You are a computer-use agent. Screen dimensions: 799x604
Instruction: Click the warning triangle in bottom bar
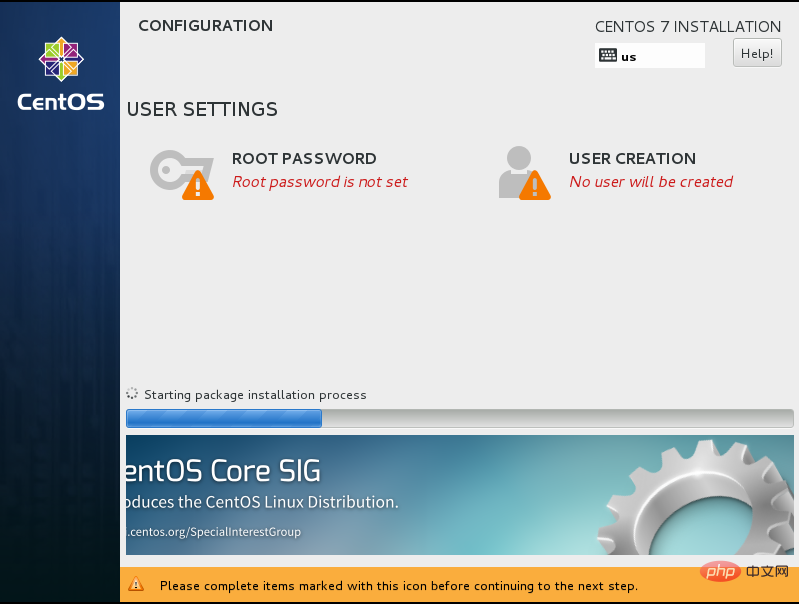(136, 584)
